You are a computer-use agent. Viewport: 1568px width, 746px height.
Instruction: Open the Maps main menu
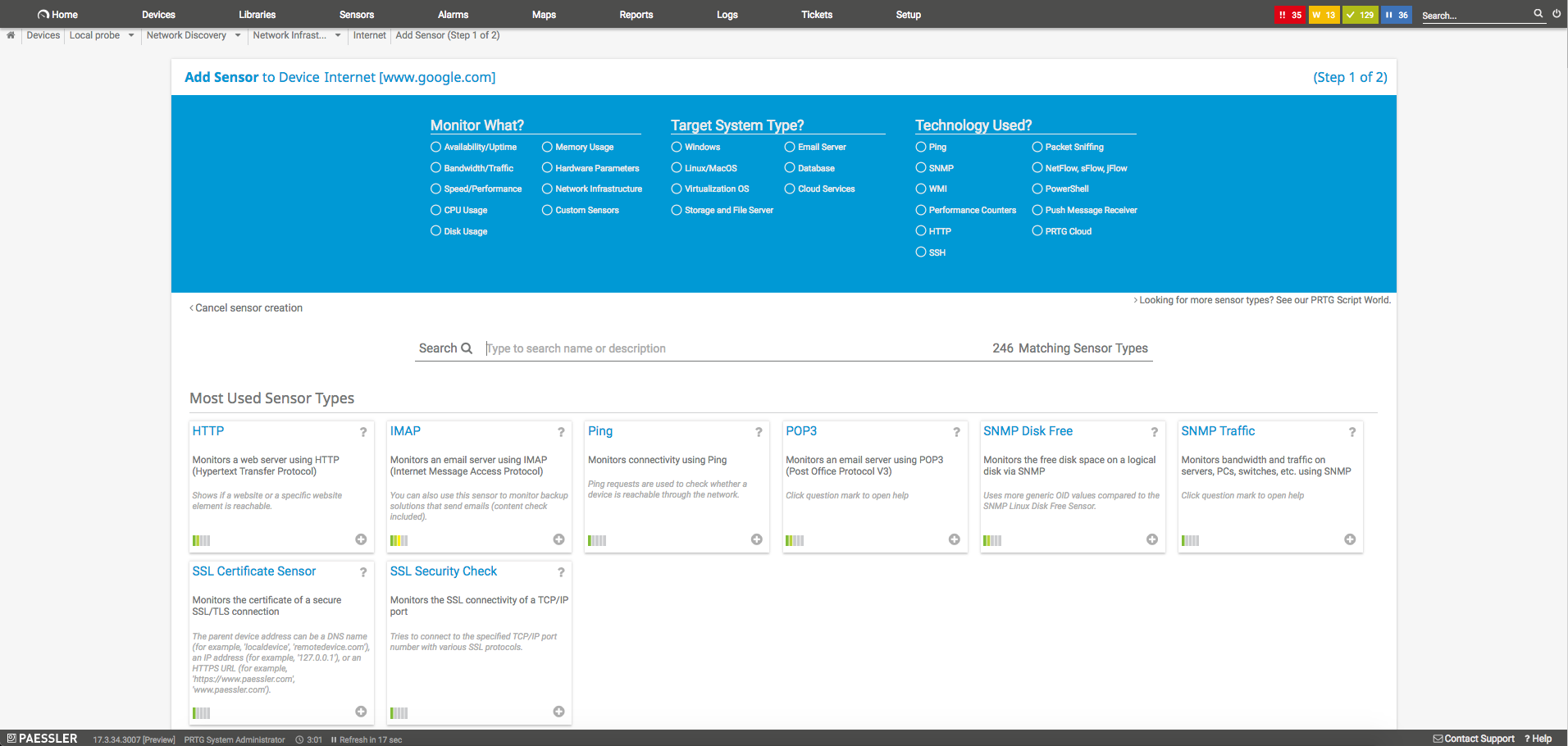tap(544, 15)
